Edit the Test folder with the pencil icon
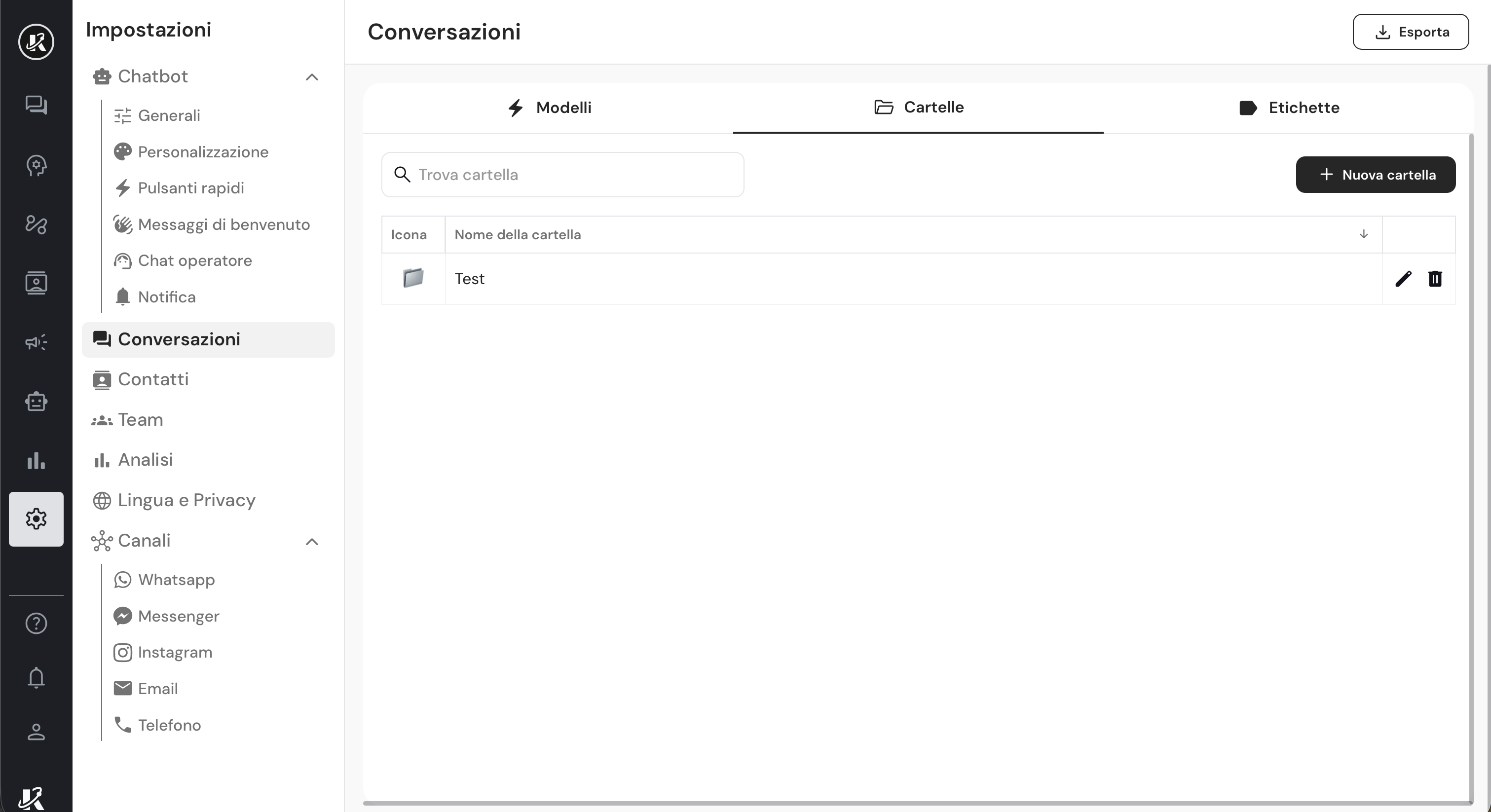The image size is (1491, 812). [1403, 279]
